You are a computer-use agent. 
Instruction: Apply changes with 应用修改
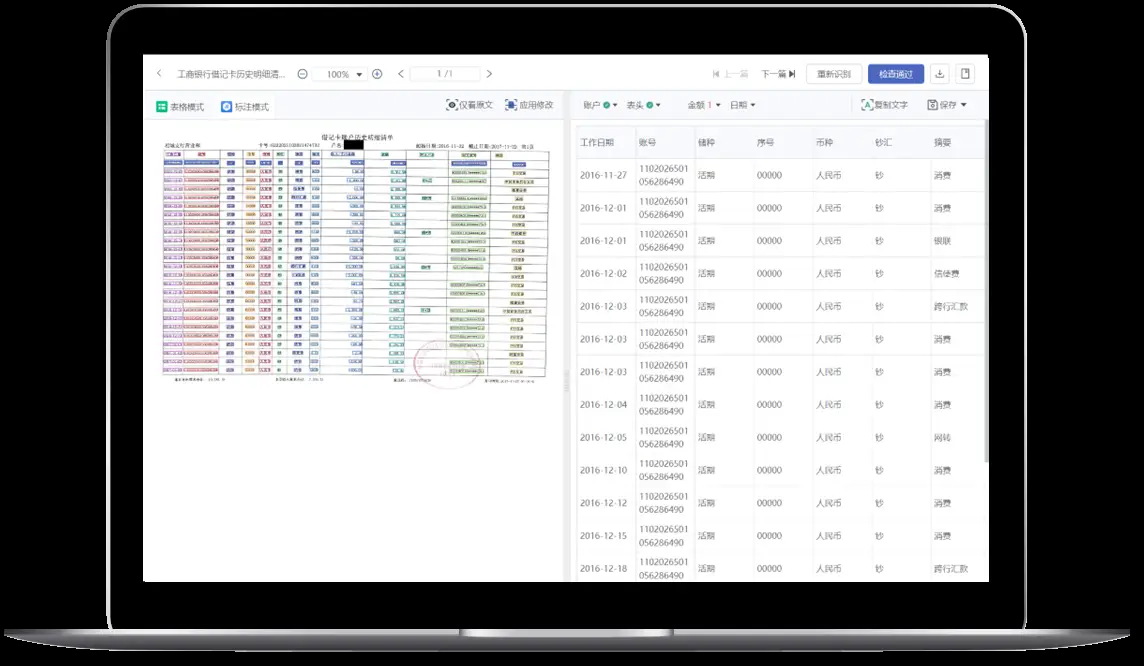[529, 105]
